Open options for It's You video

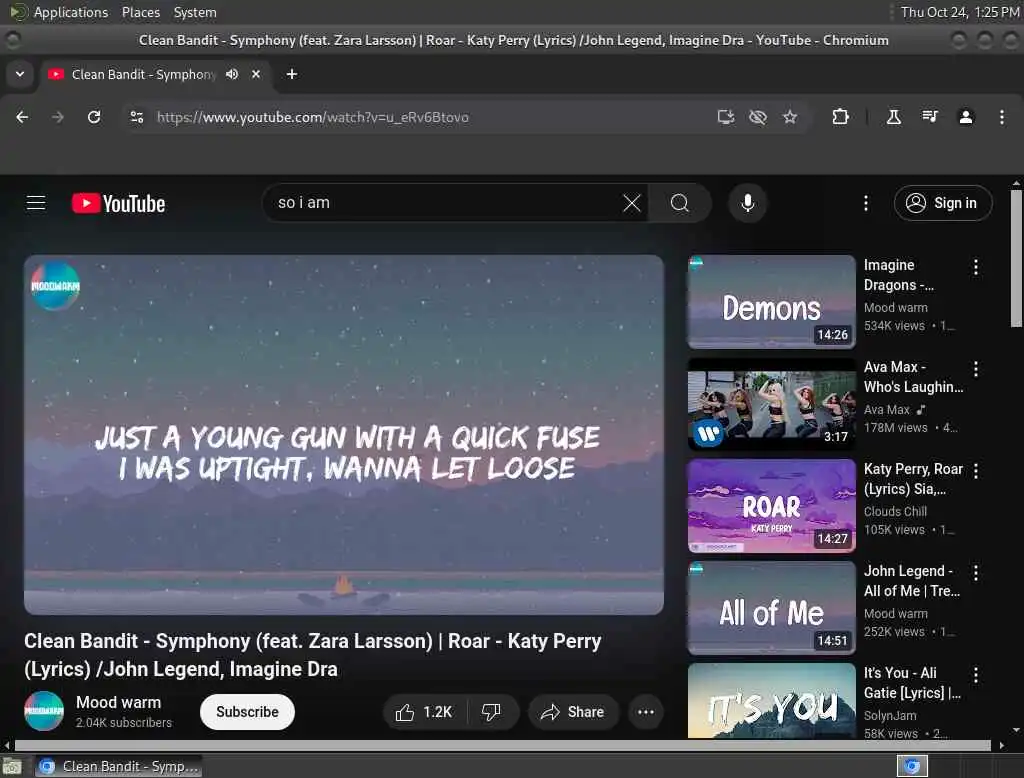click(x=976, y=675)
